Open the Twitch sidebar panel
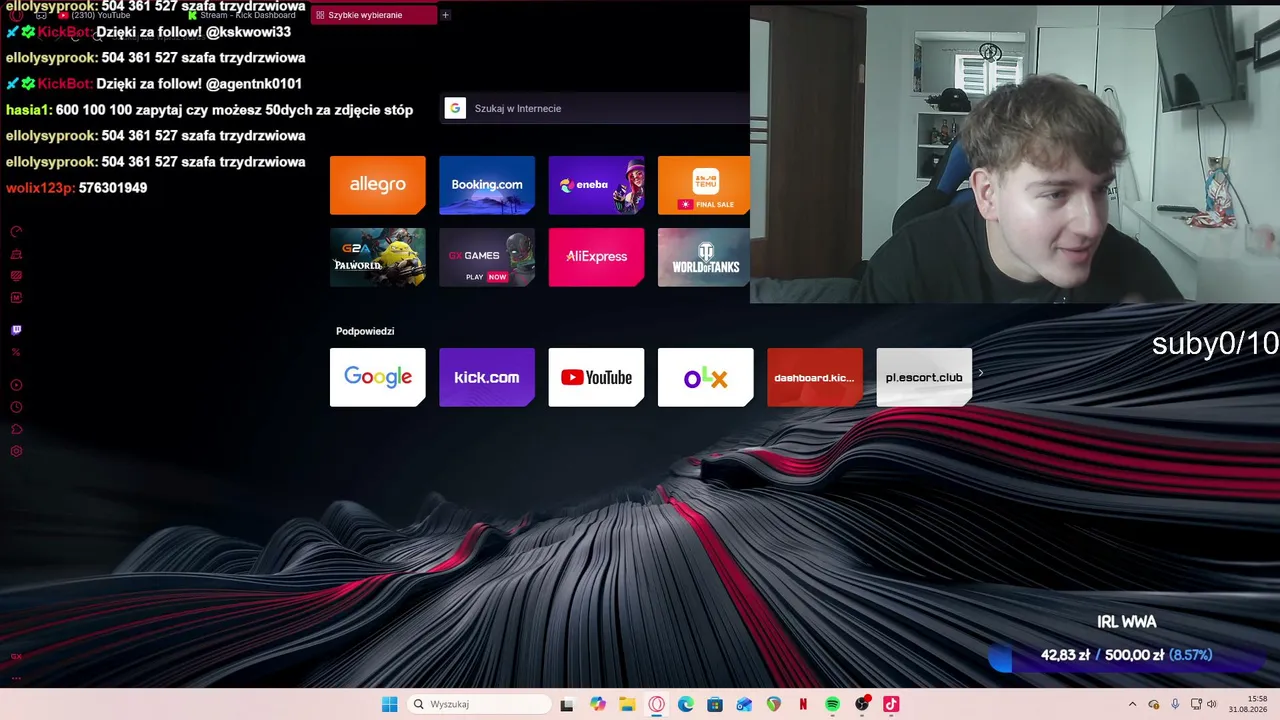Viewport: 1280px width, 720px height. pos(16,330)
